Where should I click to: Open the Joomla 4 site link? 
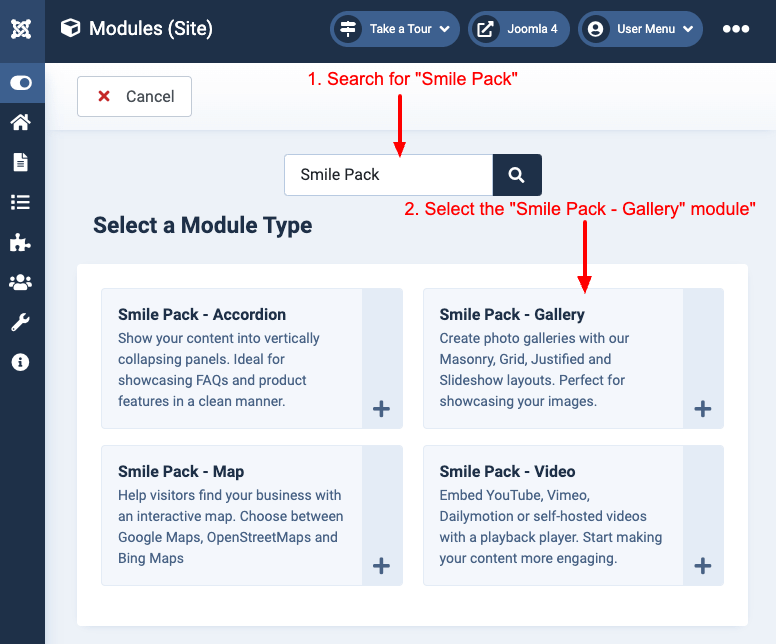pyautogui.click(x=519, y=29)
